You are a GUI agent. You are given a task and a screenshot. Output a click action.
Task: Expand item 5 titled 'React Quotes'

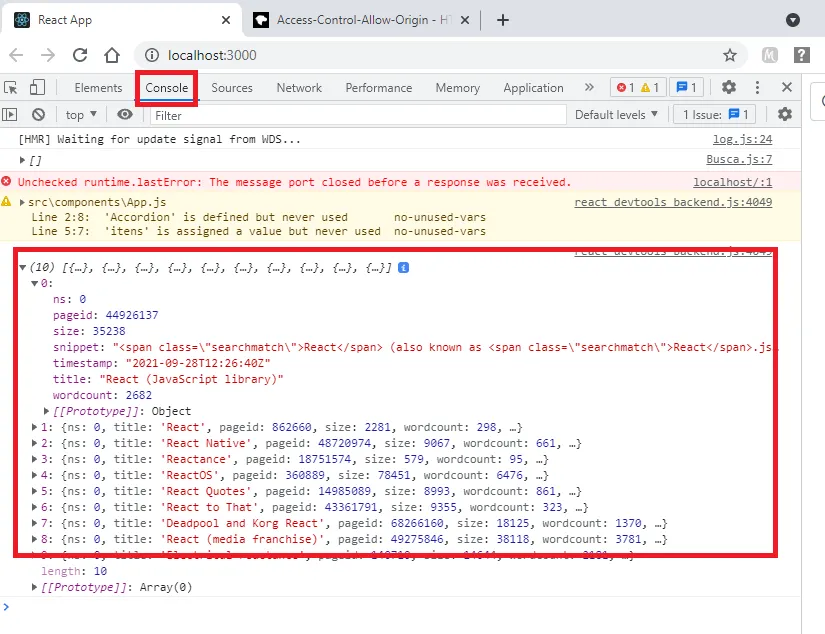click(34, 491)
